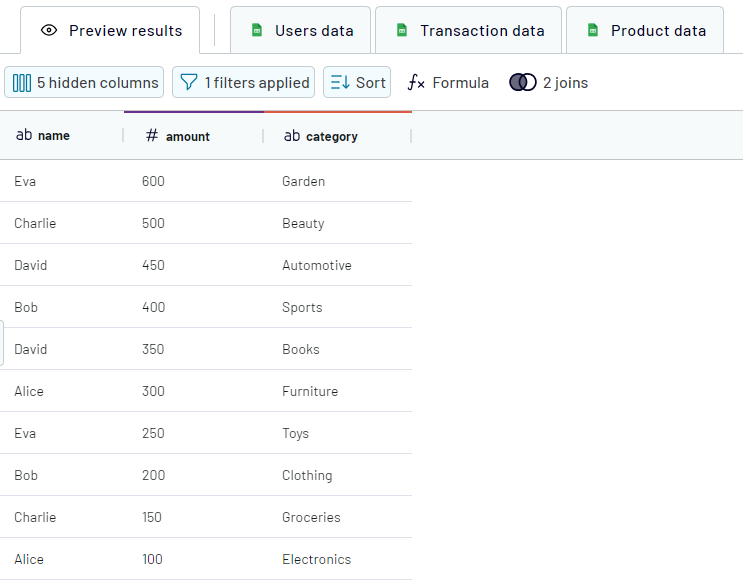The width and height of the screenshot is (743, 583).
Task: Click the amount column header
Action: pos(187,136)
